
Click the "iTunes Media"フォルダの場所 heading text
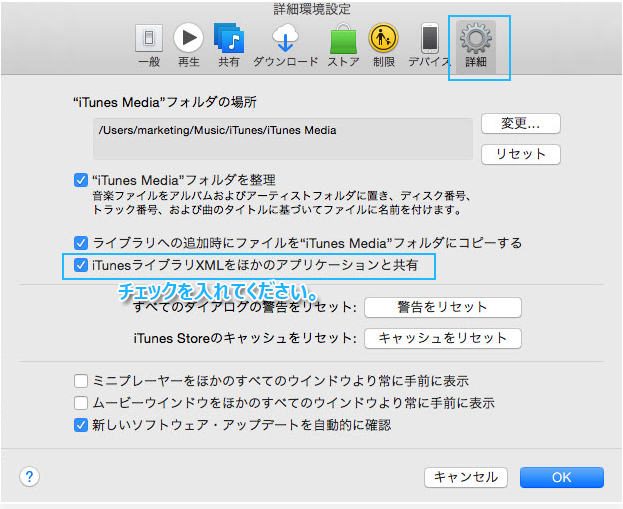[165, 102]
